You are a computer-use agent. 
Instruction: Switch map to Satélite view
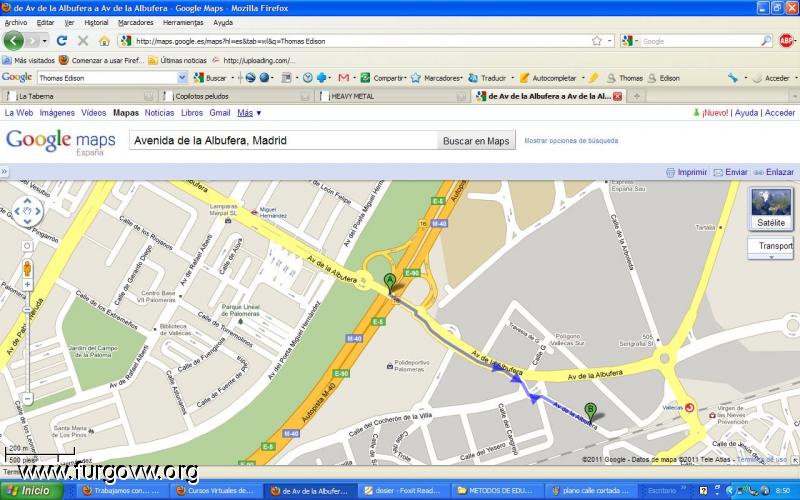click(x=770, y=209)
